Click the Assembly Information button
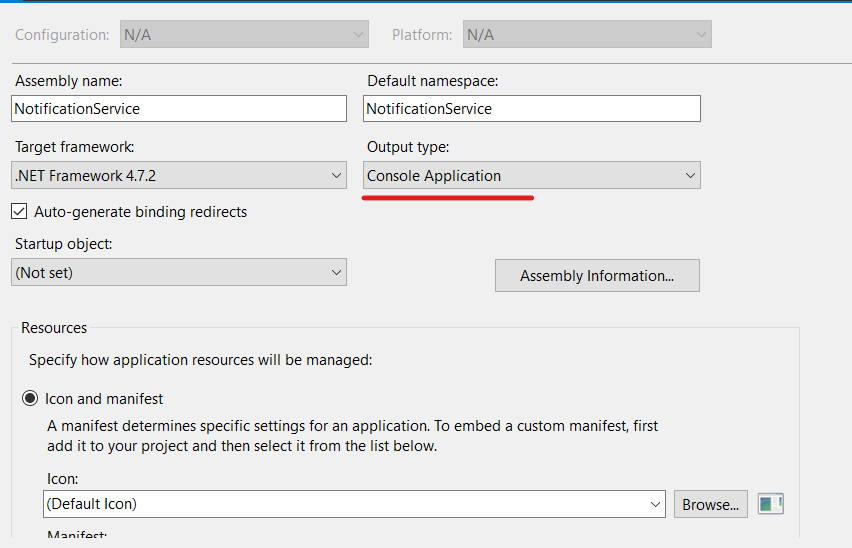 (x=597, y=275)
